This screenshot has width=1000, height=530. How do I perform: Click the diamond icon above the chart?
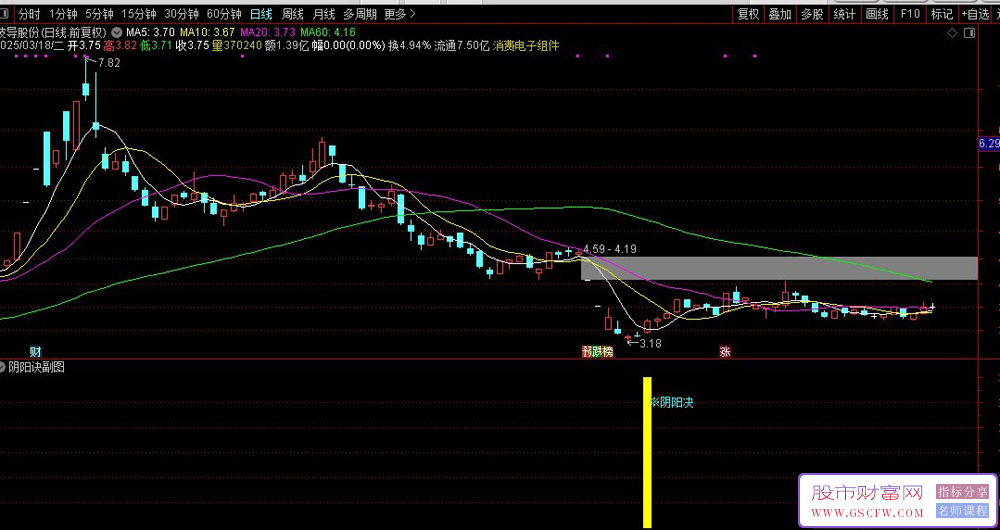click(x=953, y=33)
